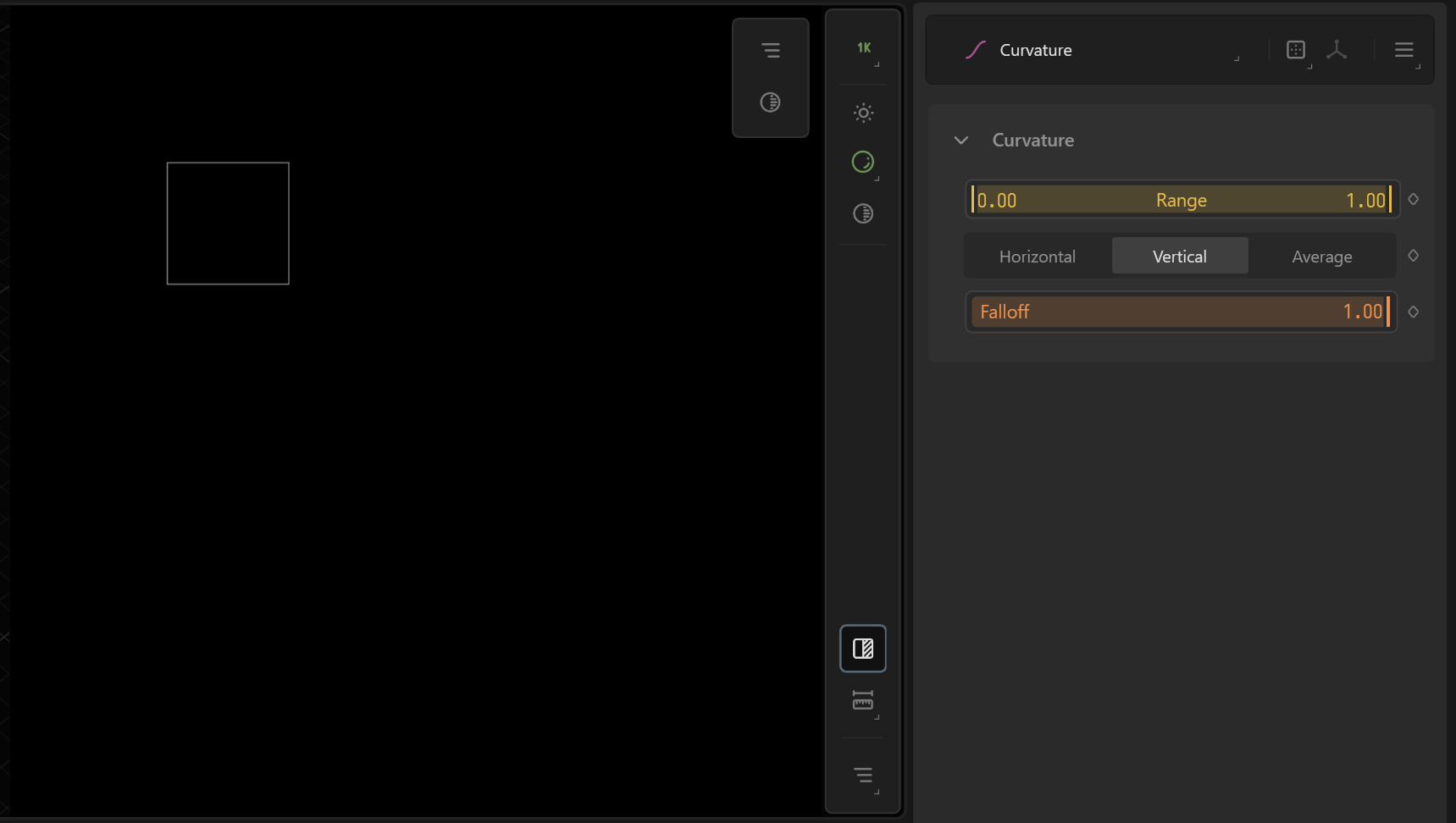Click half-shaded circle icon in floating panel
The width and height of the screenshot is (1456, 823).
point(770,102)
